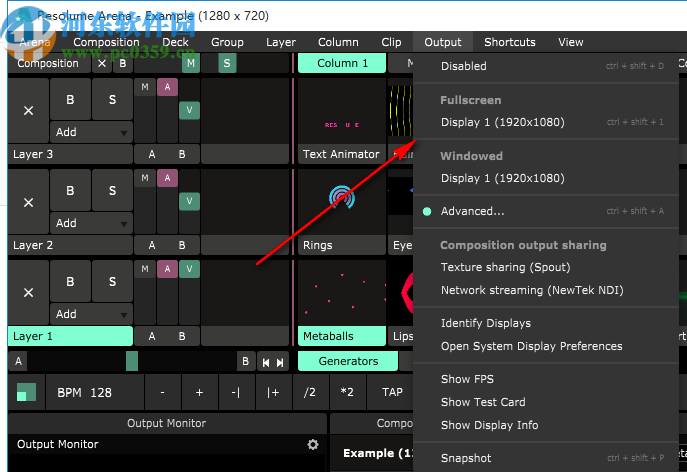Toggle Solo on Layer 1
This screenshot has height=472, width=687.
[113, 281]
